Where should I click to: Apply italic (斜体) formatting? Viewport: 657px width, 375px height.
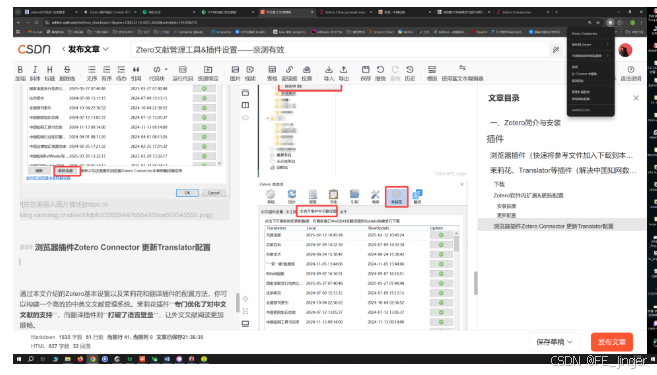point(35,73)
